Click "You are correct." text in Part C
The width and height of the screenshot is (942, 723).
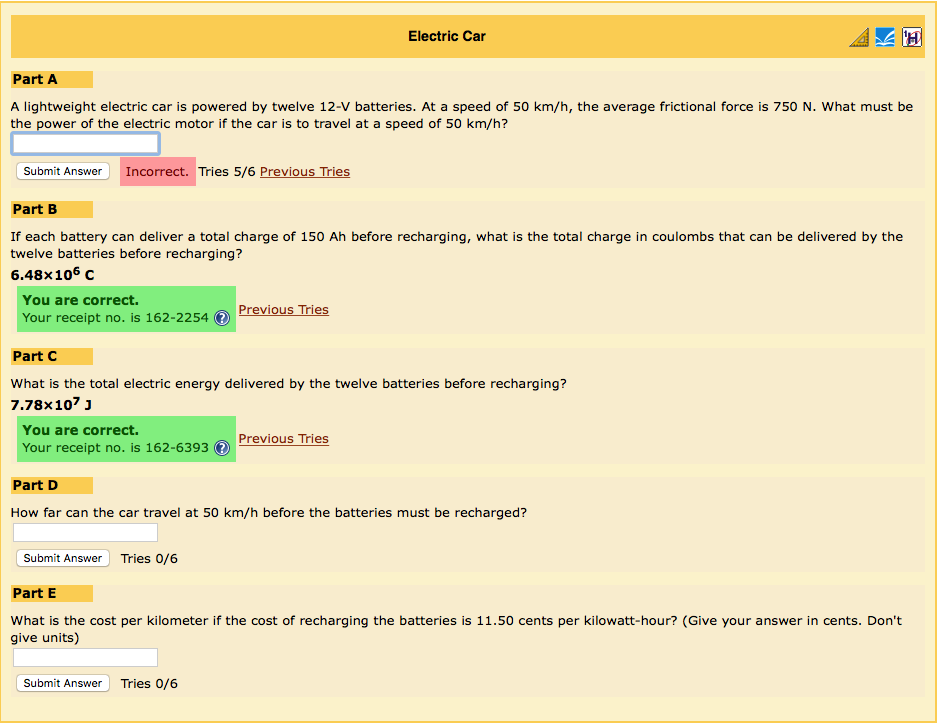coord(81,430)
